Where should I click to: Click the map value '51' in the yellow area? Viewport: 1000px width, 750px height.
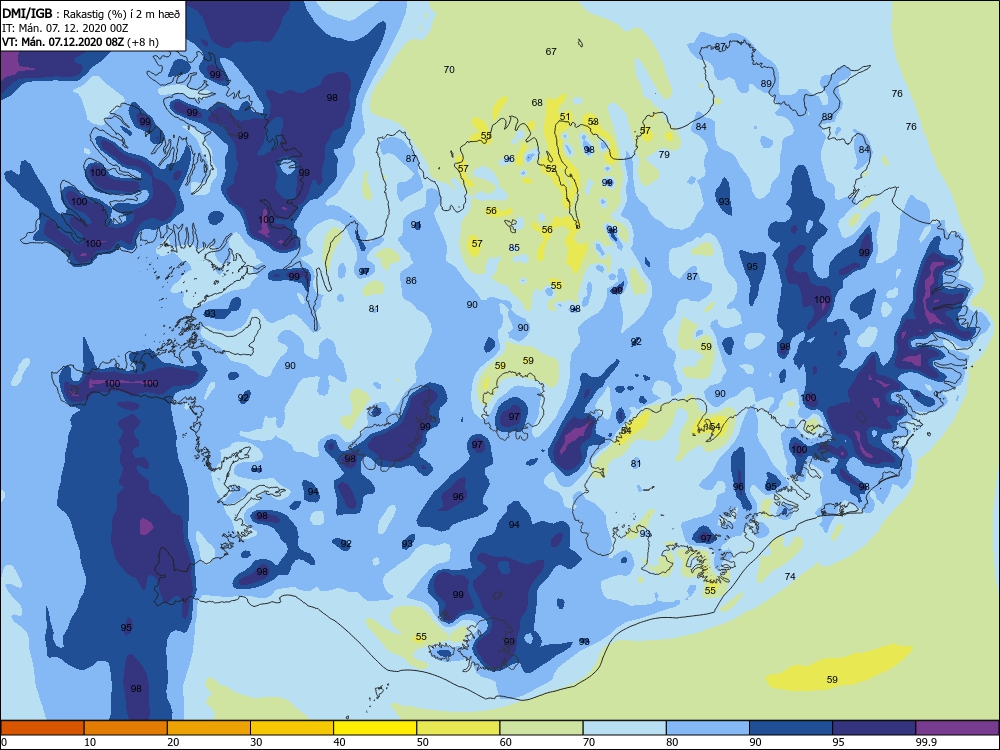[x=565, y=117]
